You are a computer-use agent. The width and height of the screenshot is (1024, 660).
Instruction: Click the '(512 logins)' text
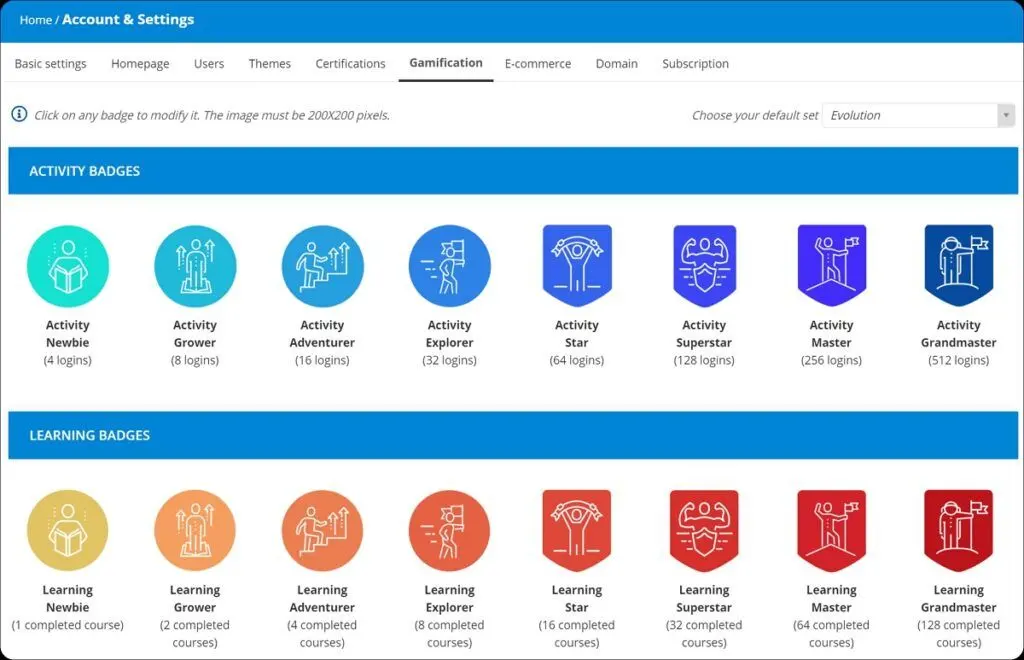959,360
